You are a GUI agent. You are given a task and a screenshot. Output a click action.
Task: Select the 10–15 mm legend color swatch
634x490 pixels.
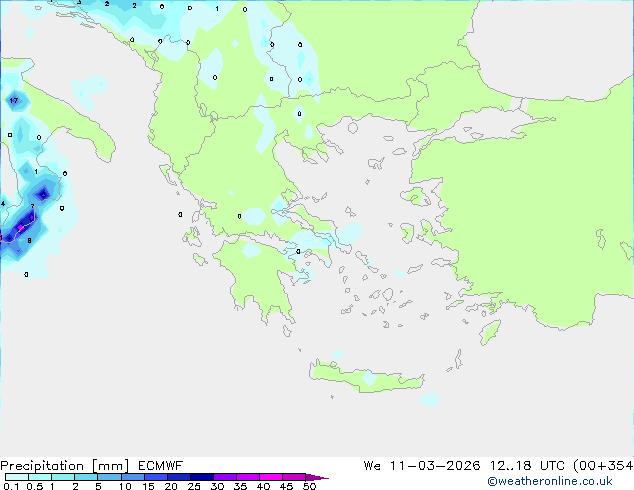click(132, 477)
